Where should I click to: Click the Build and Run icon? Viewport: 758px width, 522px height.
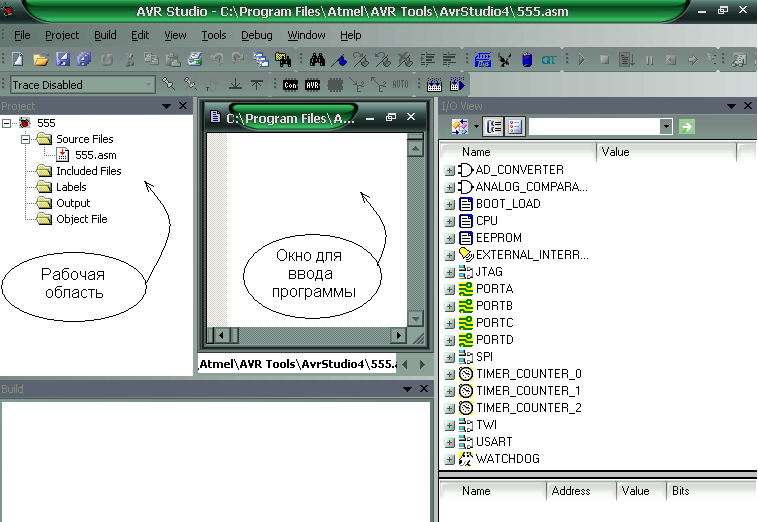pyautogui.click(x=457, y=85)
